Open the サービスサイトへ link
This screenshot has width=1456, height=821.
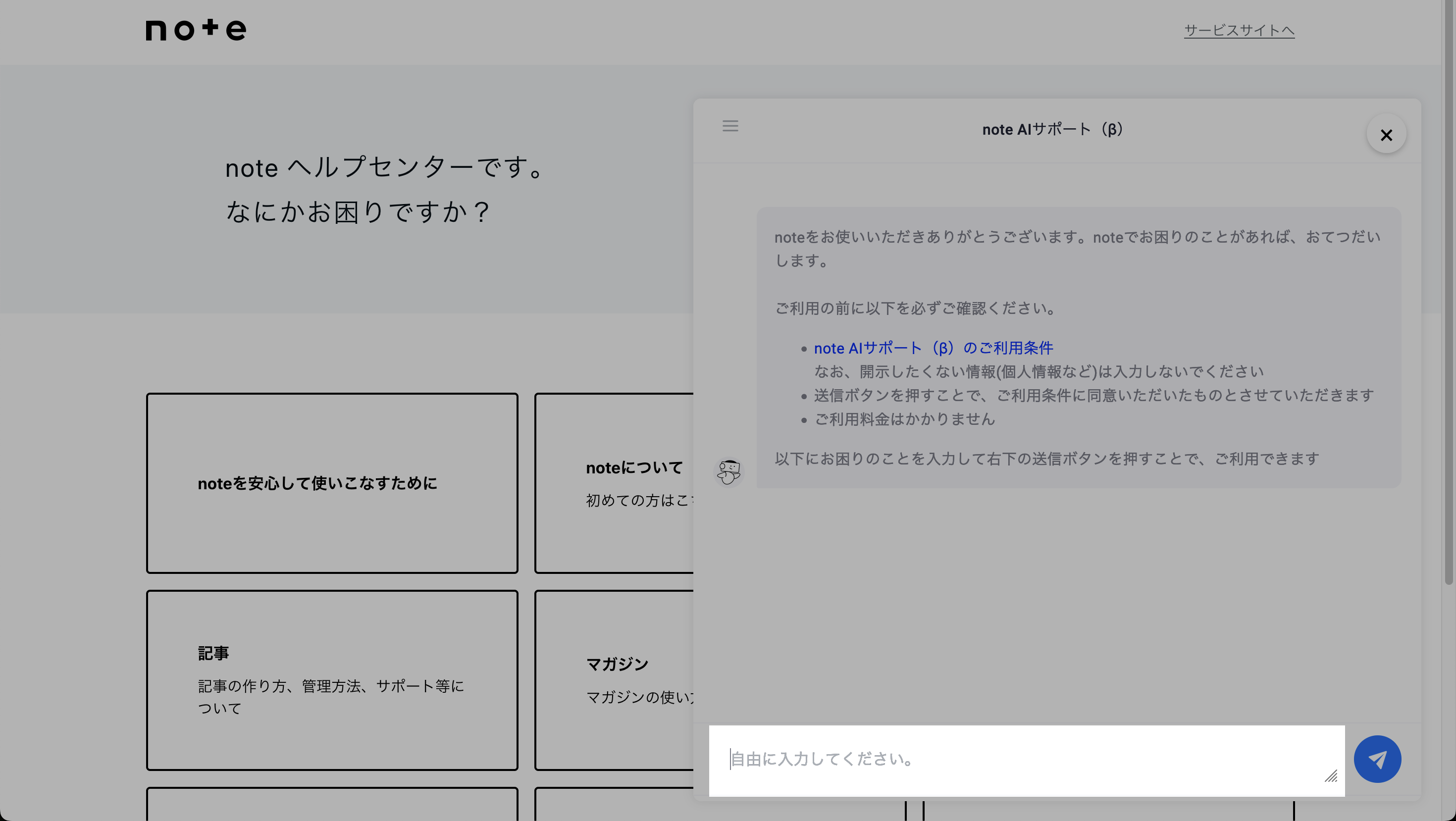pyautogui.click(x=1239, y=30)
